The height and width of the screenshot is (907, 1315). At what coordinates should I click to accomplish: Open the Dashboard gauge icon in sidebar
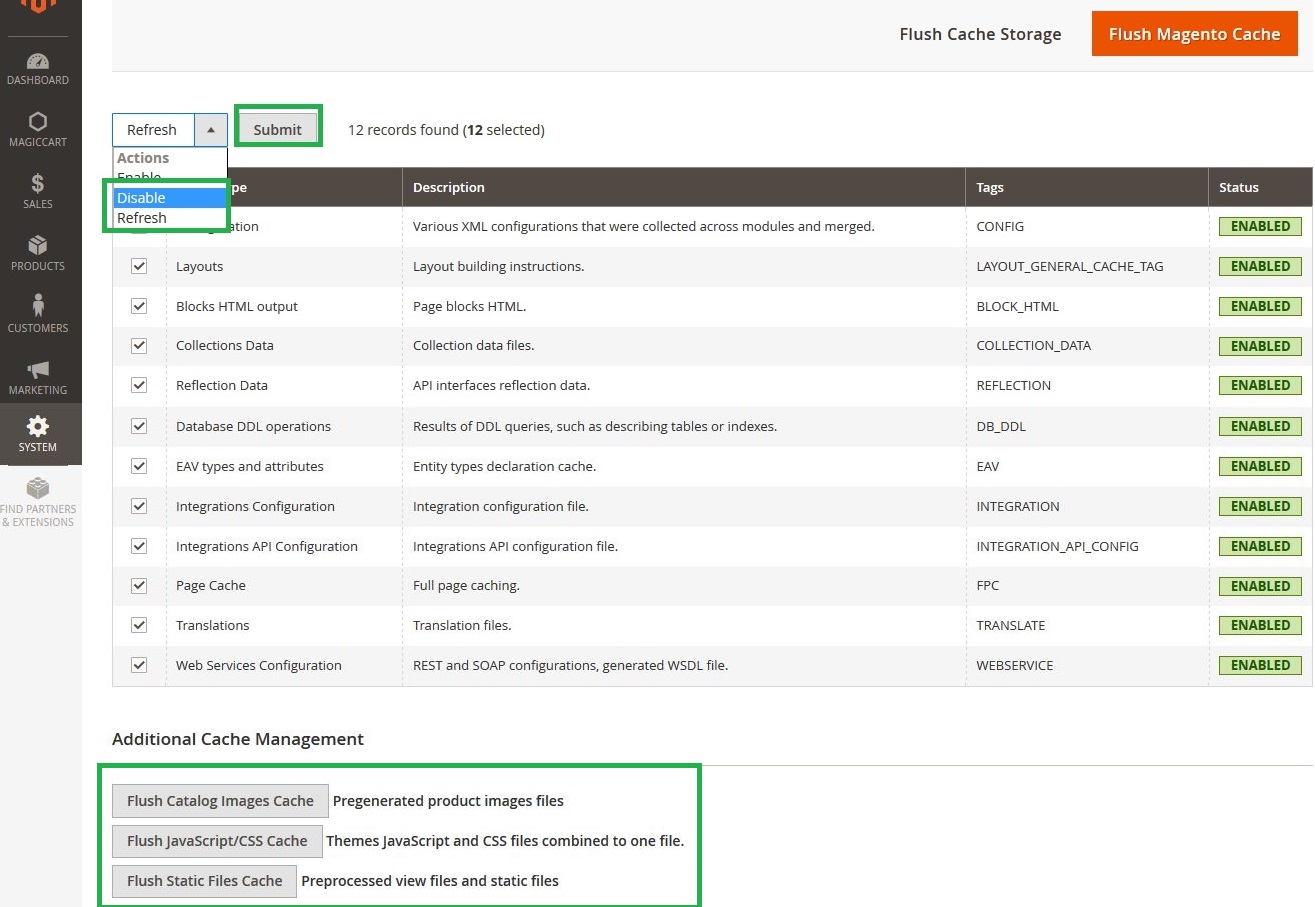tap(38, 62)
